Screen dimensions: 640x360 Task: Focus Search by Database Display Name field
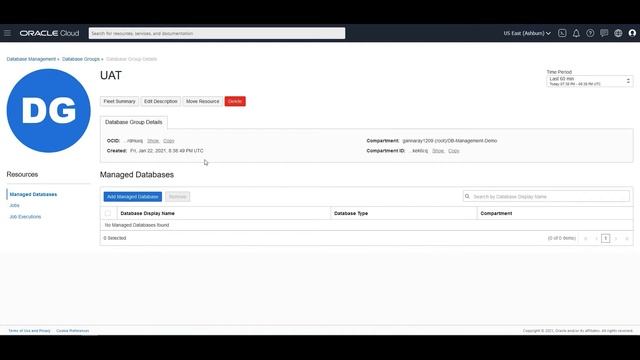click(x=546, y=196)
